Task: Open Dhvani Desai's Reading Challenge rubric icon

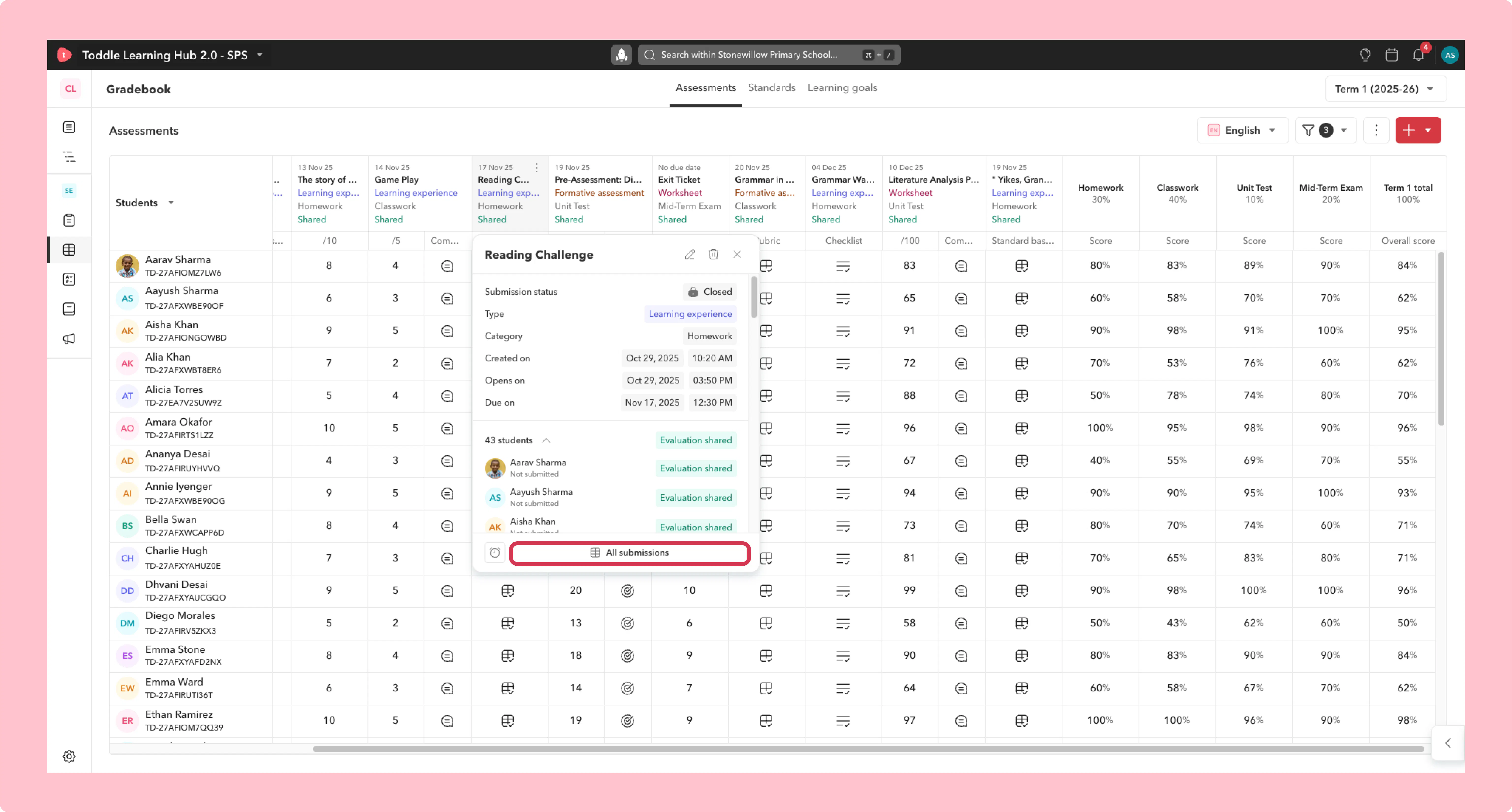Action: click(508, 591)
